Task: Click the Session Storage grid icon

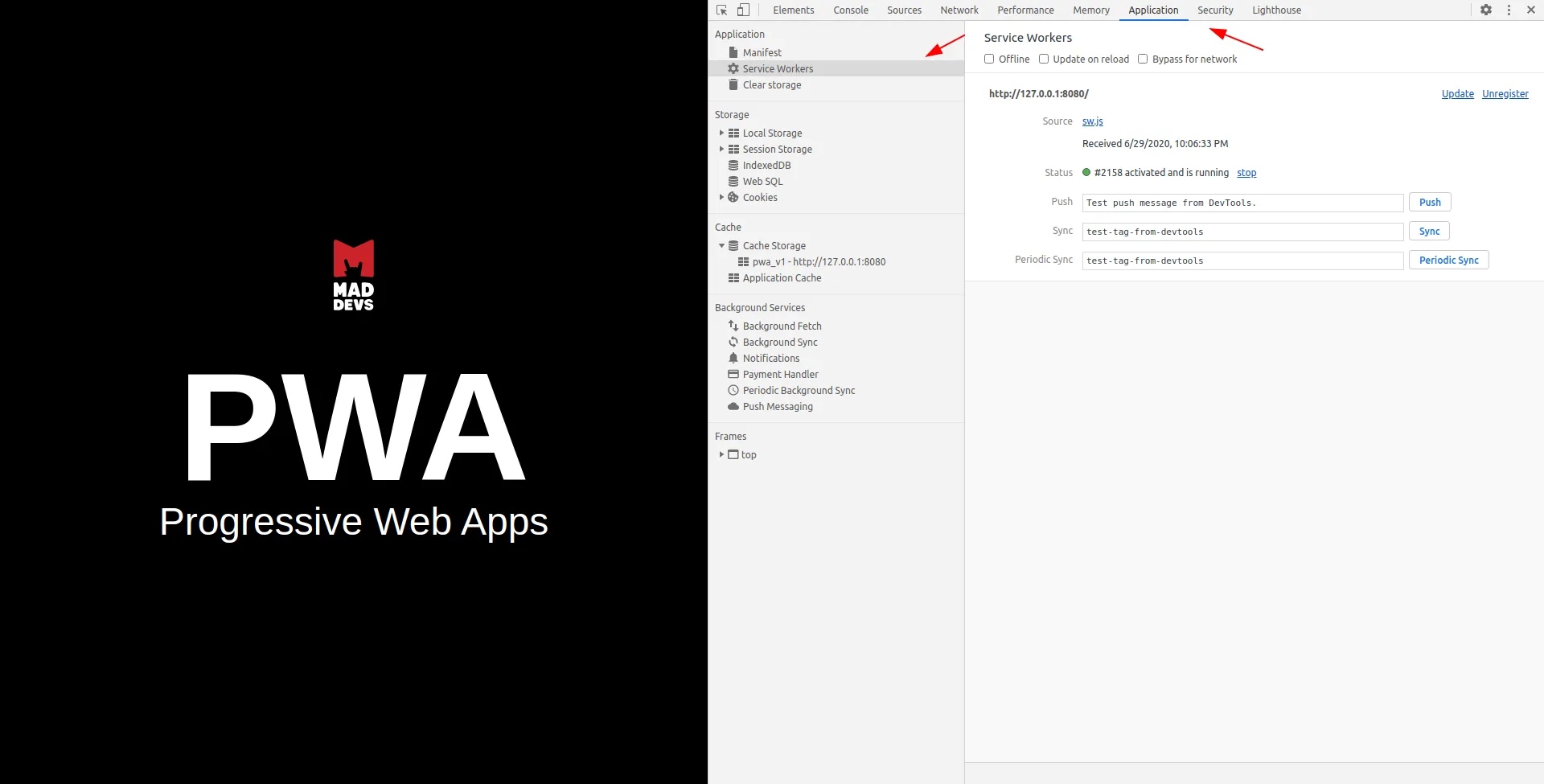Action: coord(733,149)
